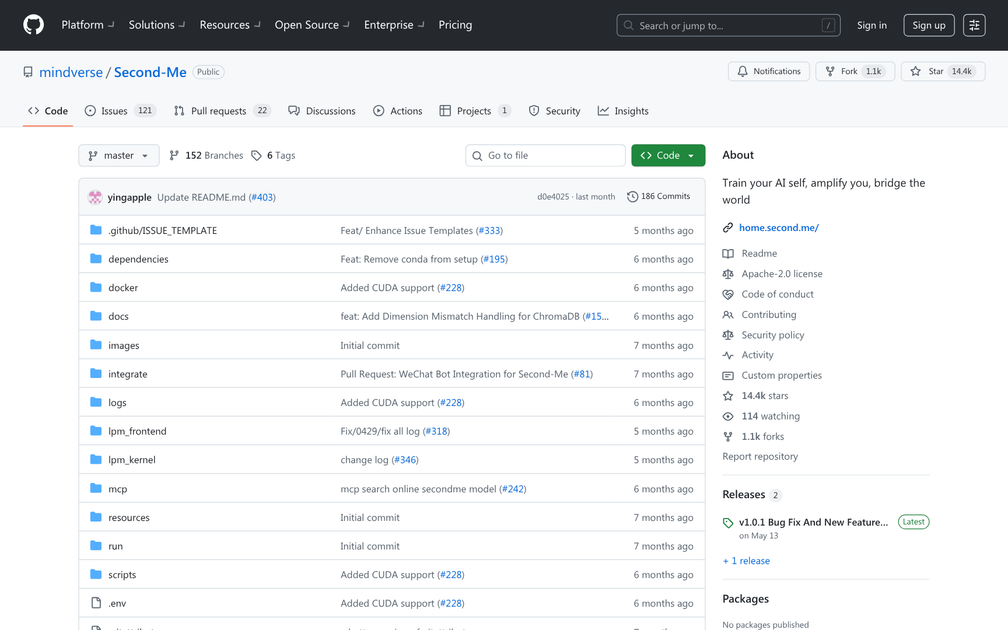Open the appearance settings icon in header
Viewport: 1008px width, 630px height.
[x=974, y=25]
